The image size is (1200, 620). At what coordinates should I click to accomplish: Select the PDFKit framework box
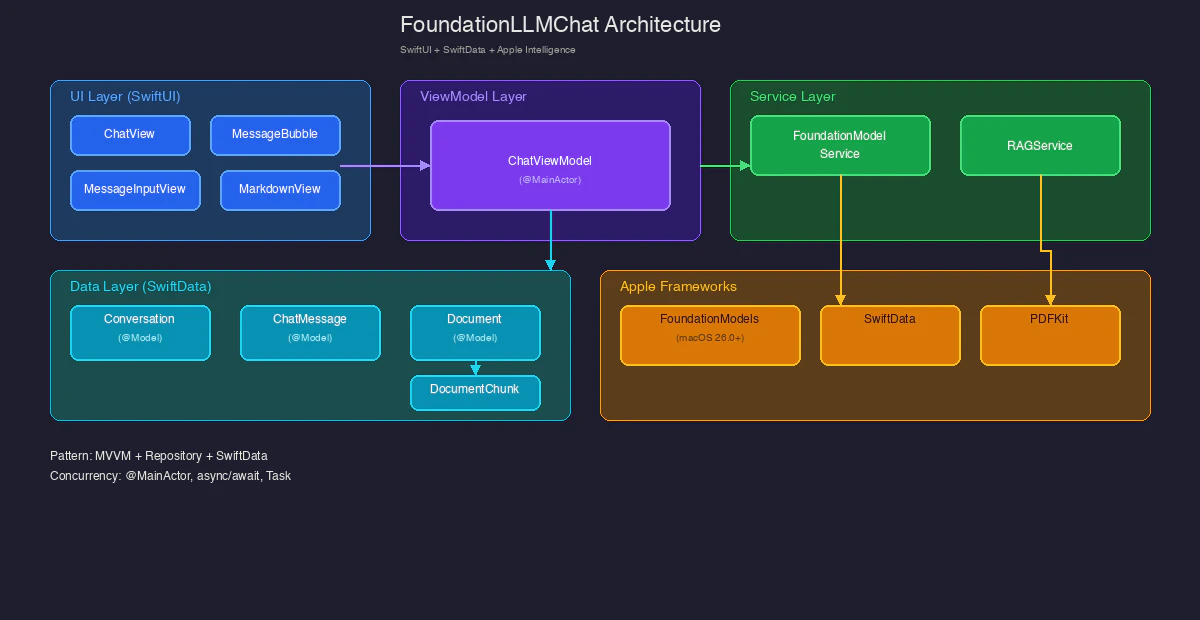pyautogui.click(x=1050, y=335)
